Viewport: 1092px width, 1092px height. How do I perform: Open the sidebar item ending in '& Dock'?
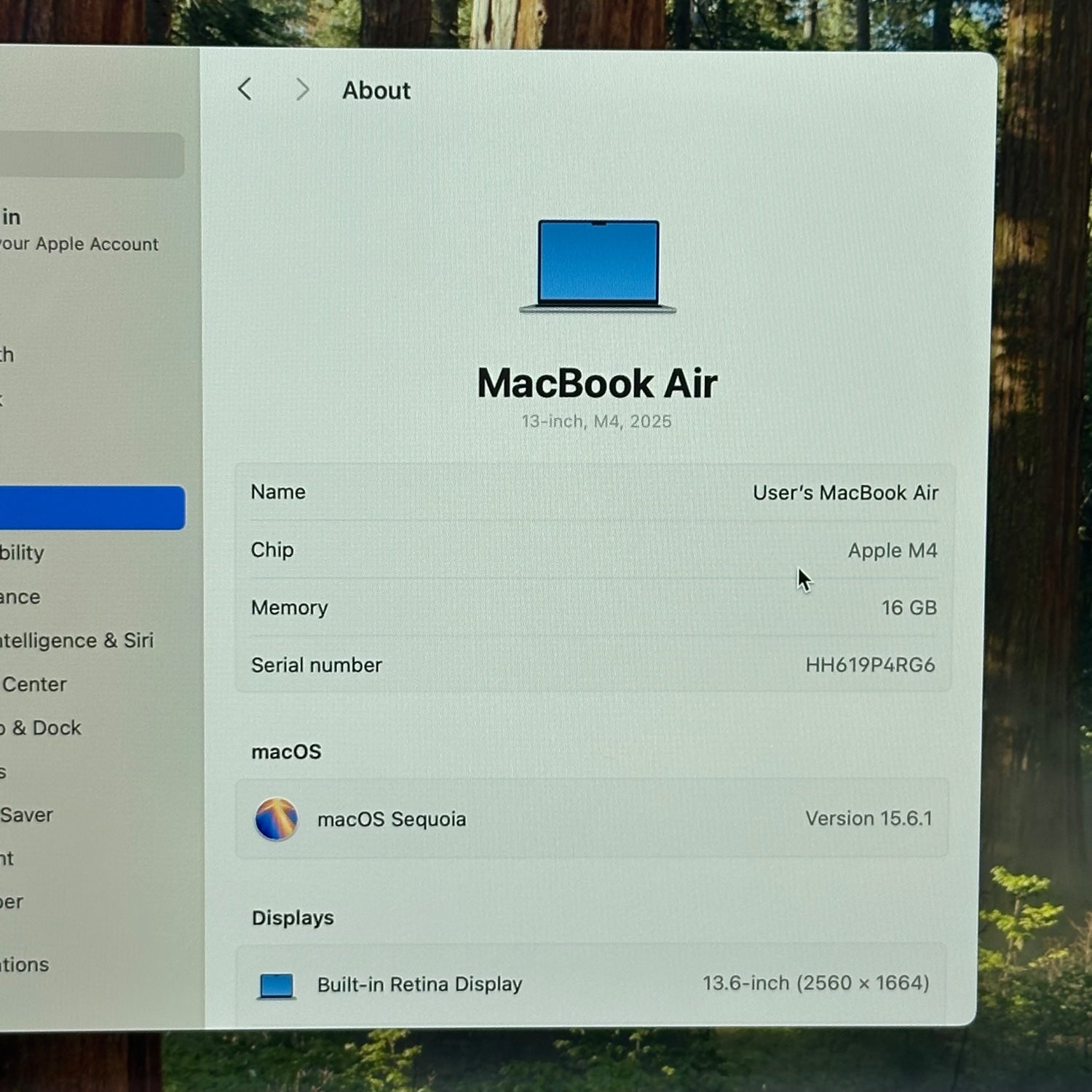pyautogui.click(x=41, y=728)
